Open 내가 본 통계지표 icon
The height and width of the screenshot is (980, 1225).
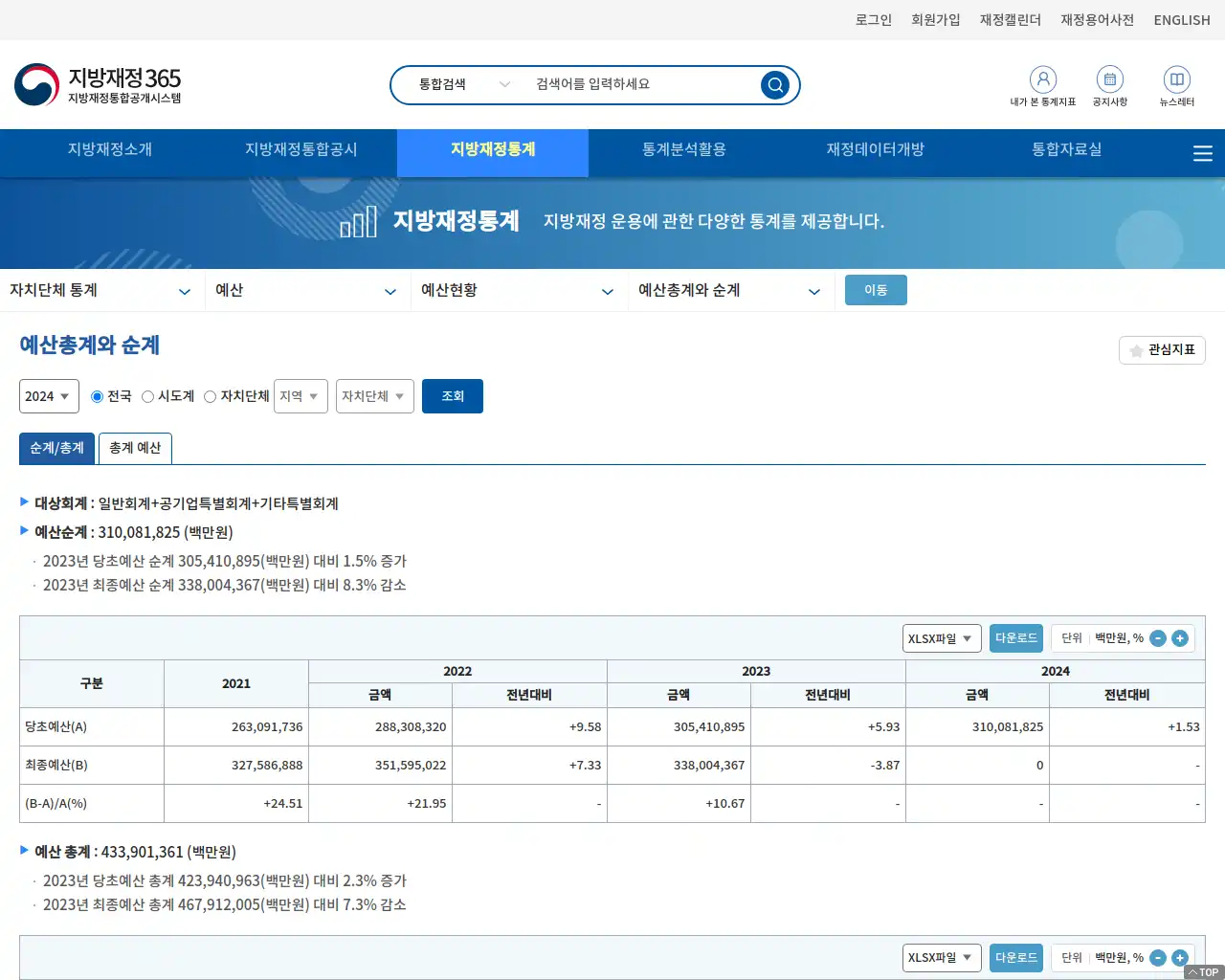(x=1043, y=79)
